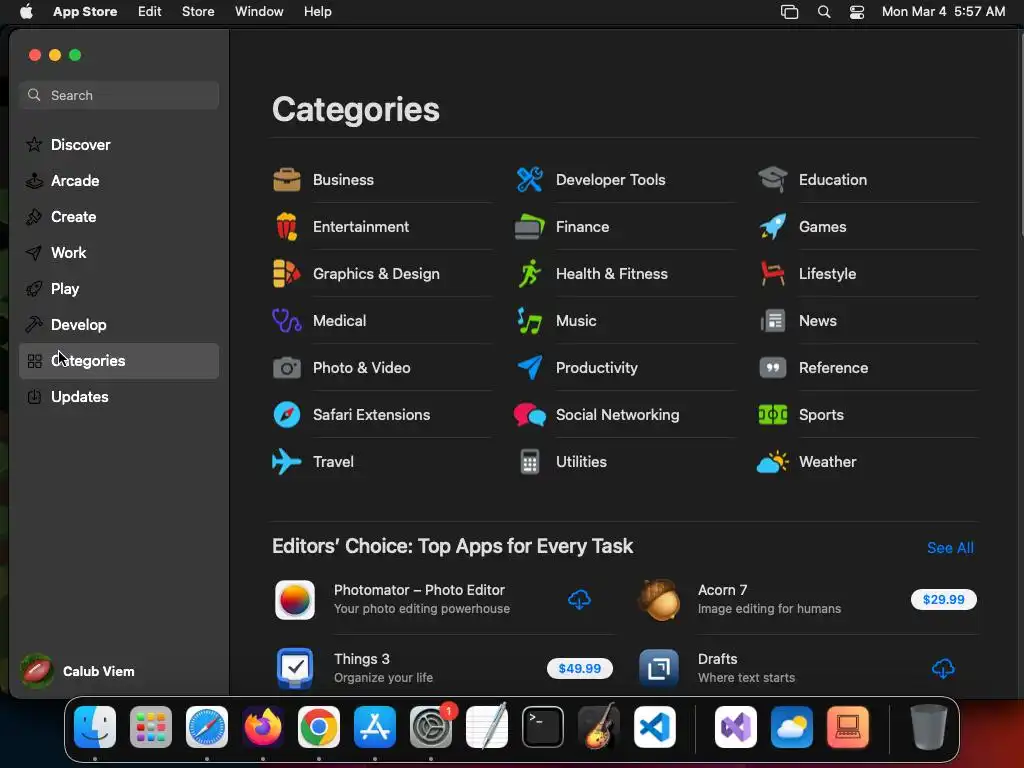Buy Things 3 for $49.99
1024x768 pixels.
pos(579,669)
